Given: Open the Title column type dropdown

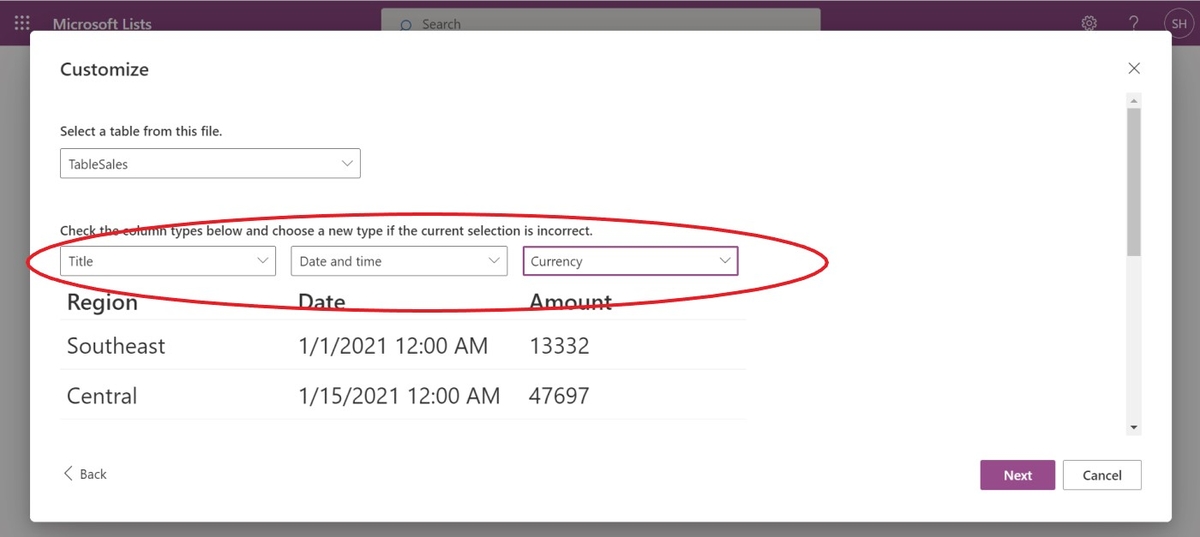Looking at the screenshot, I should point(167,261).
